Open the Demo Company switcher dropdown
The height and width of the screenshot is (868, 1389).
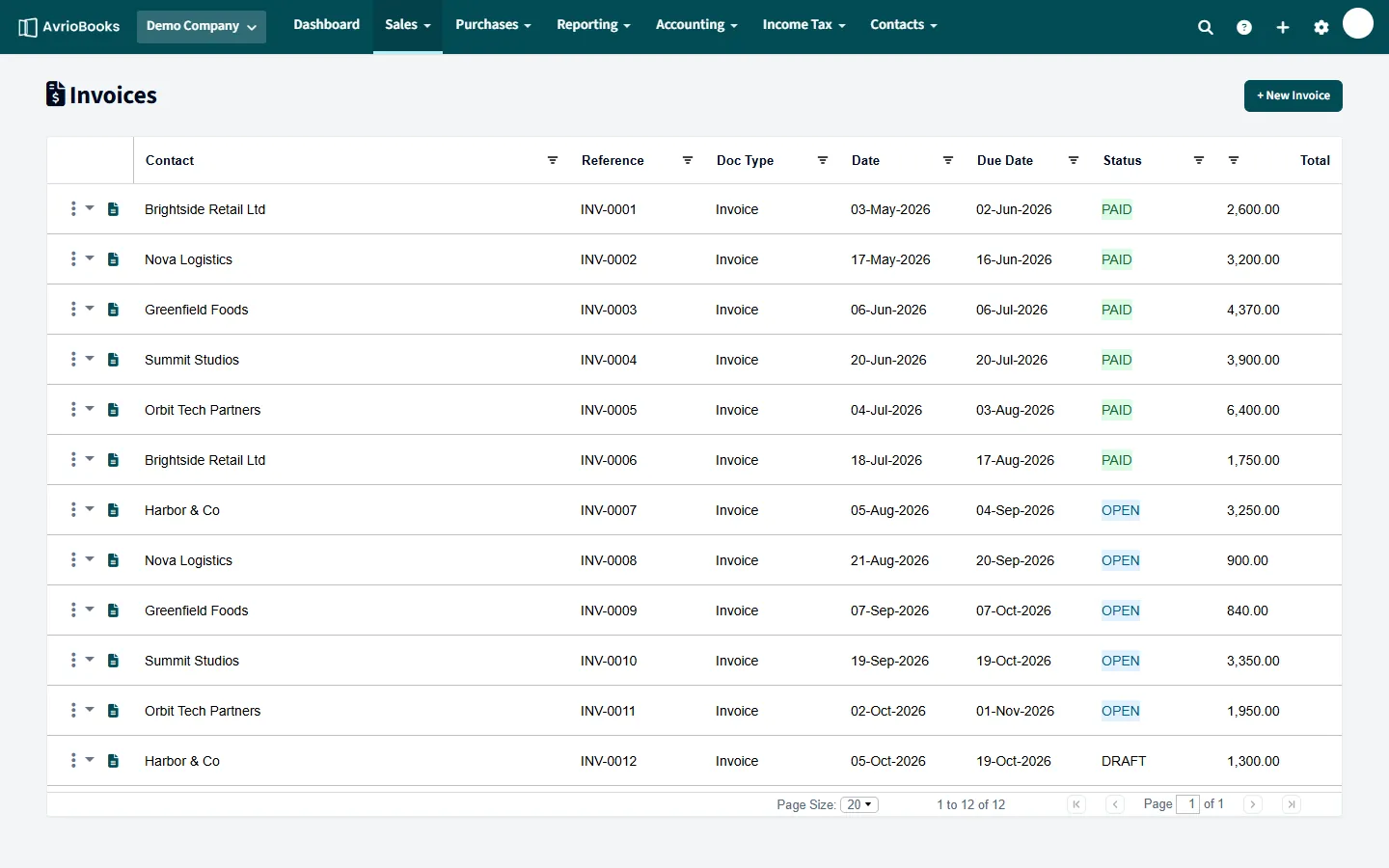pyautogui.click(x=202, y=27)
